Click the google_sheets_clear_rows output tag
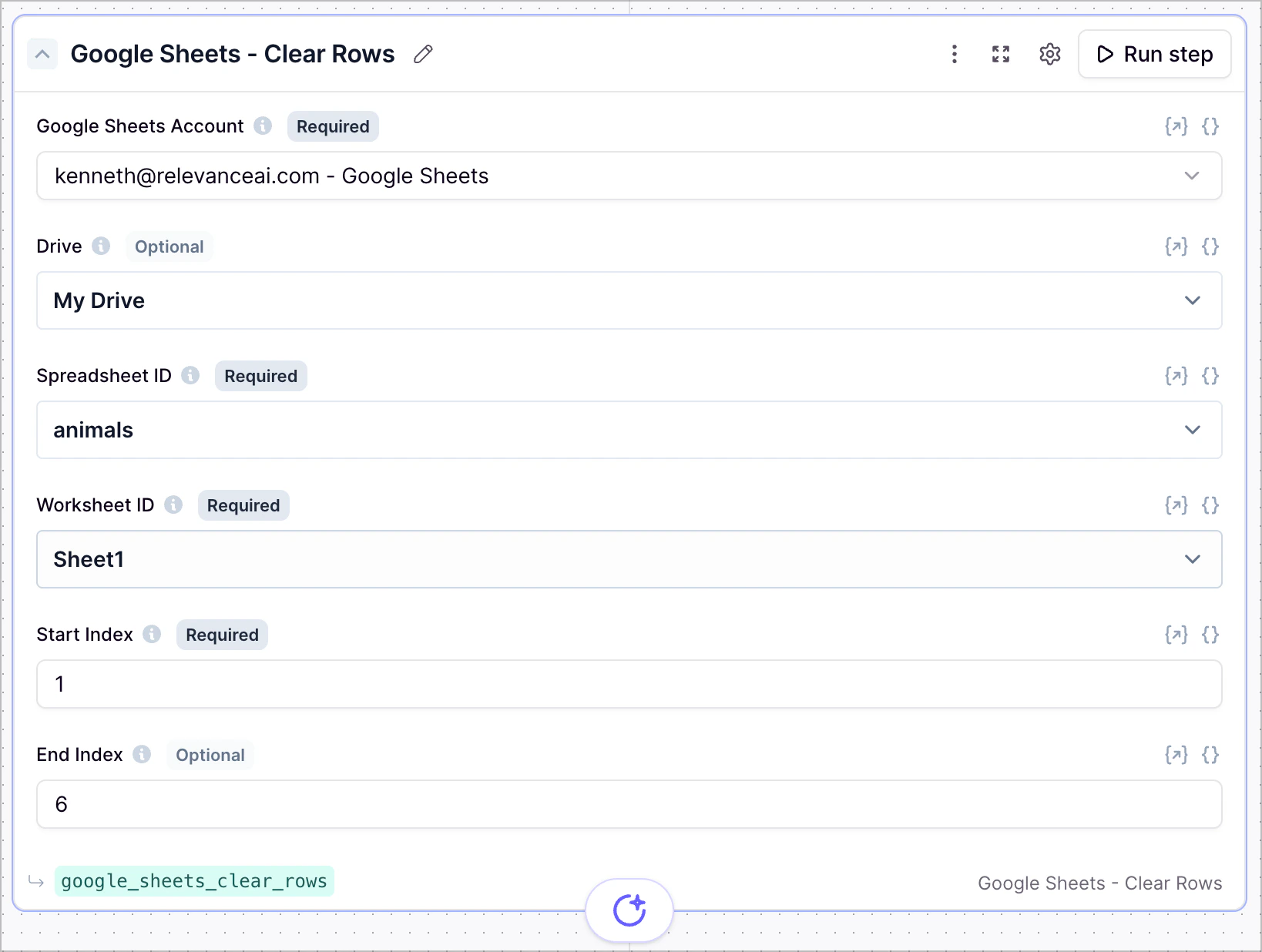Viewport: 1262px width, 952px height. point(194,881)
